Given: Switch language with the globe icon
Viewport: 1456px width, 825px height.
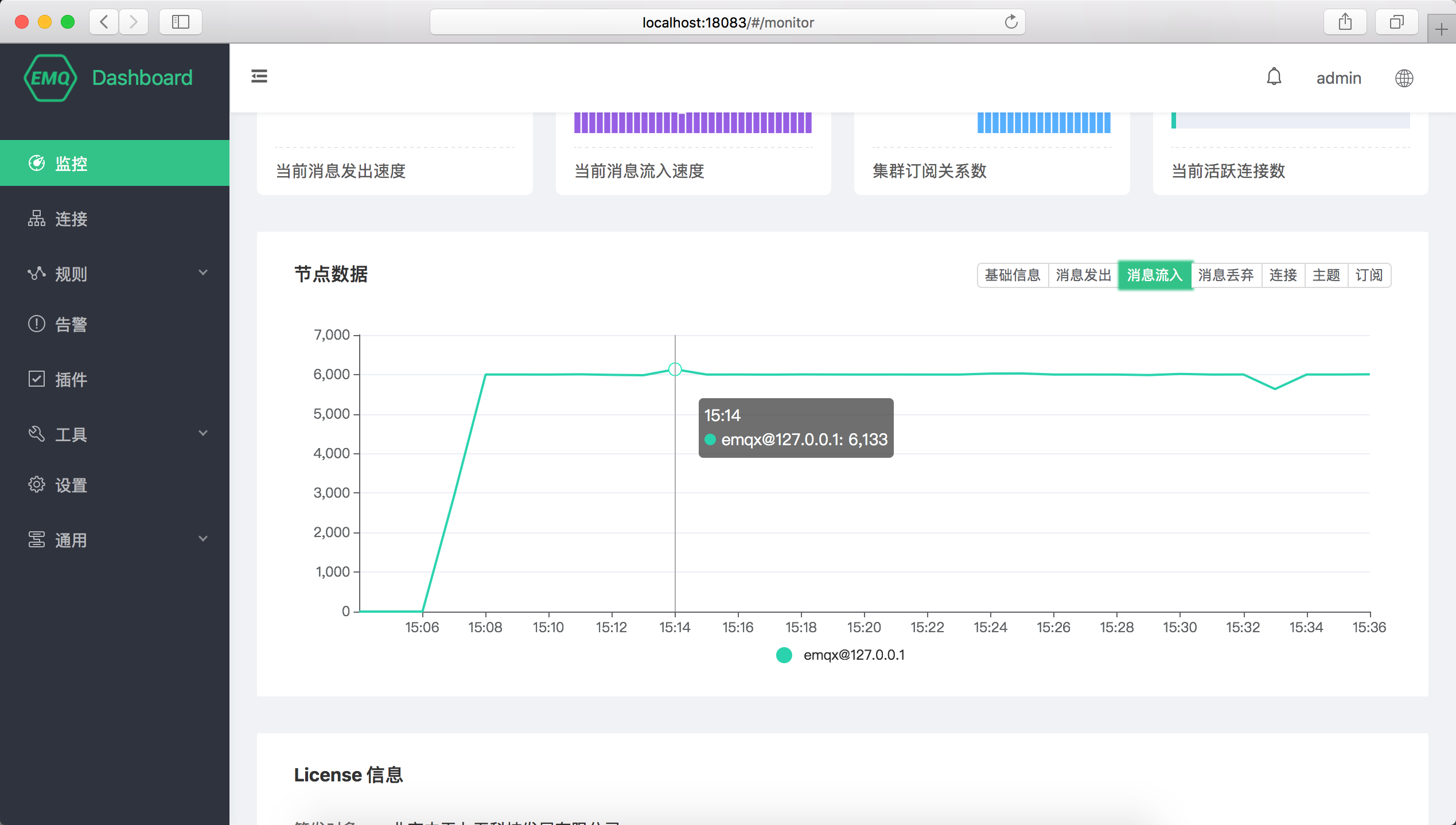Looking at the screenshot, I should pyautogui.click(x=1404, y=78).
